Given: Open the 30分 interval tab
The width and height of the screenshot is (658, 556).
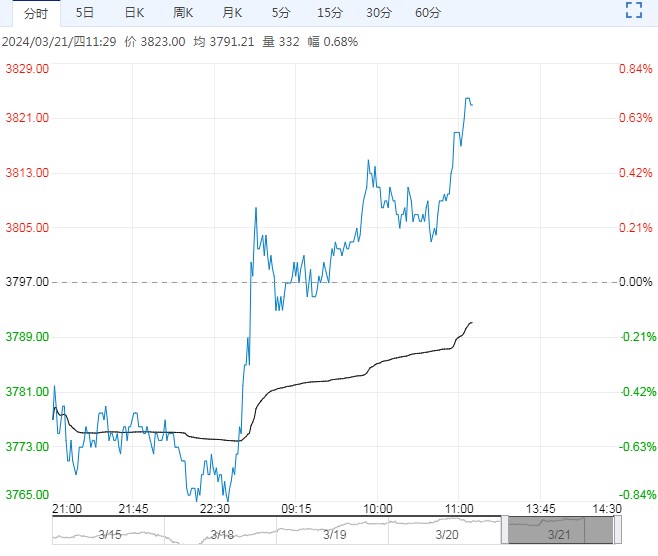Looking at the screenshot, I should pyautogui.click(x=379, y=13).
